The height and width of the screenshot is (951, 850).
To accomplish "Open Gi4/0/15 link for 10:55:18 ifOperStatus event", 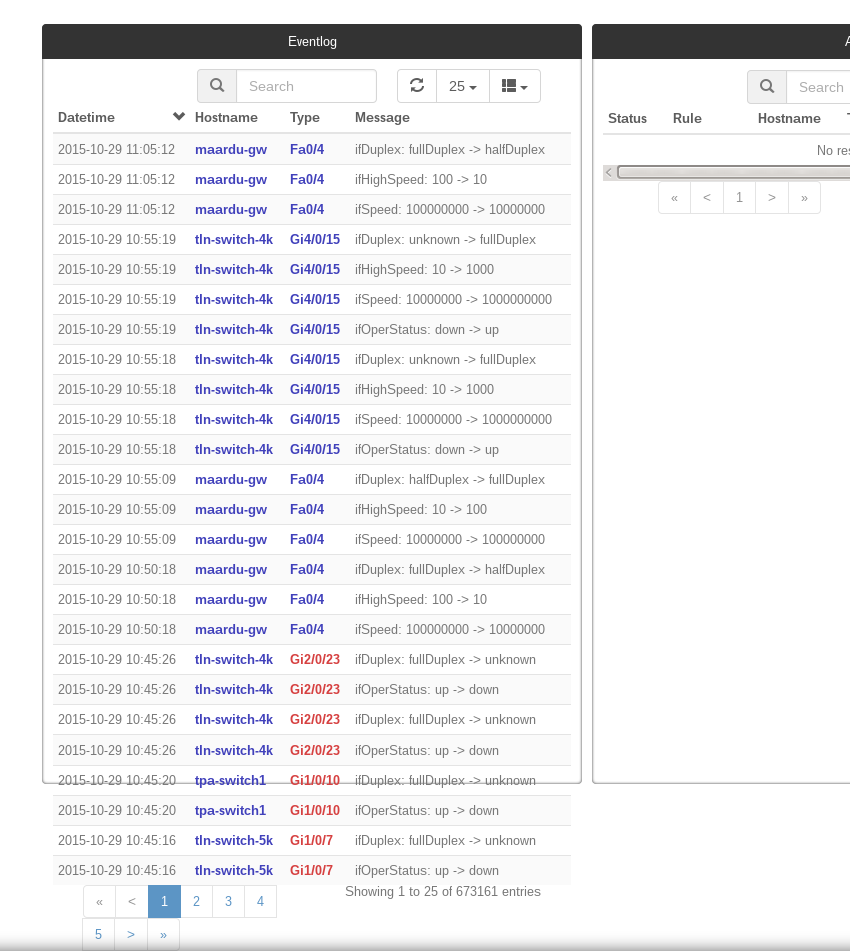I will pyautogui.click(x=315, y=450).
